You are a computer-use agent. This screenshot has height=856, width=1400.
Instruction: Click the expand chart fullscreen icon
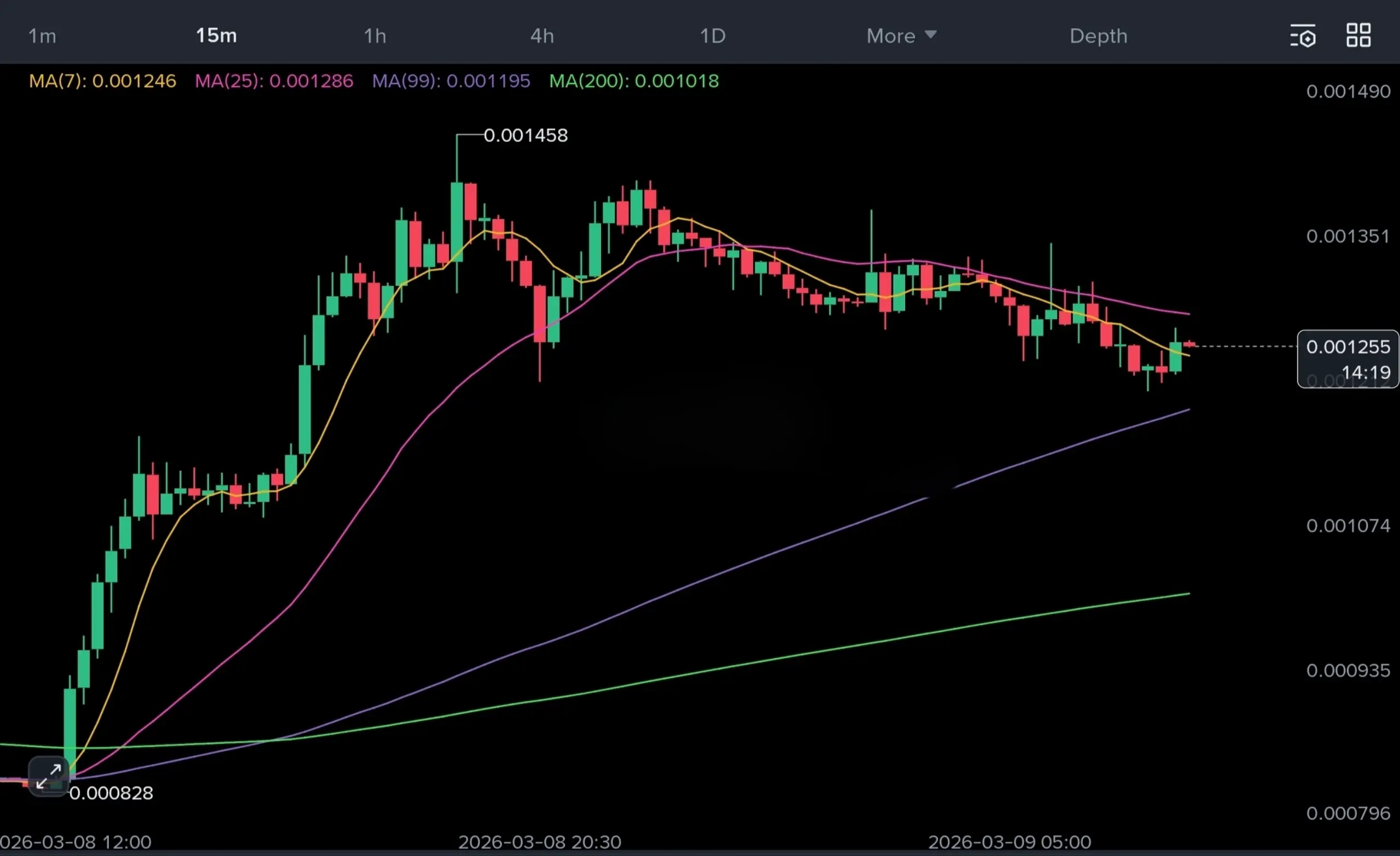tap(48, 776)
